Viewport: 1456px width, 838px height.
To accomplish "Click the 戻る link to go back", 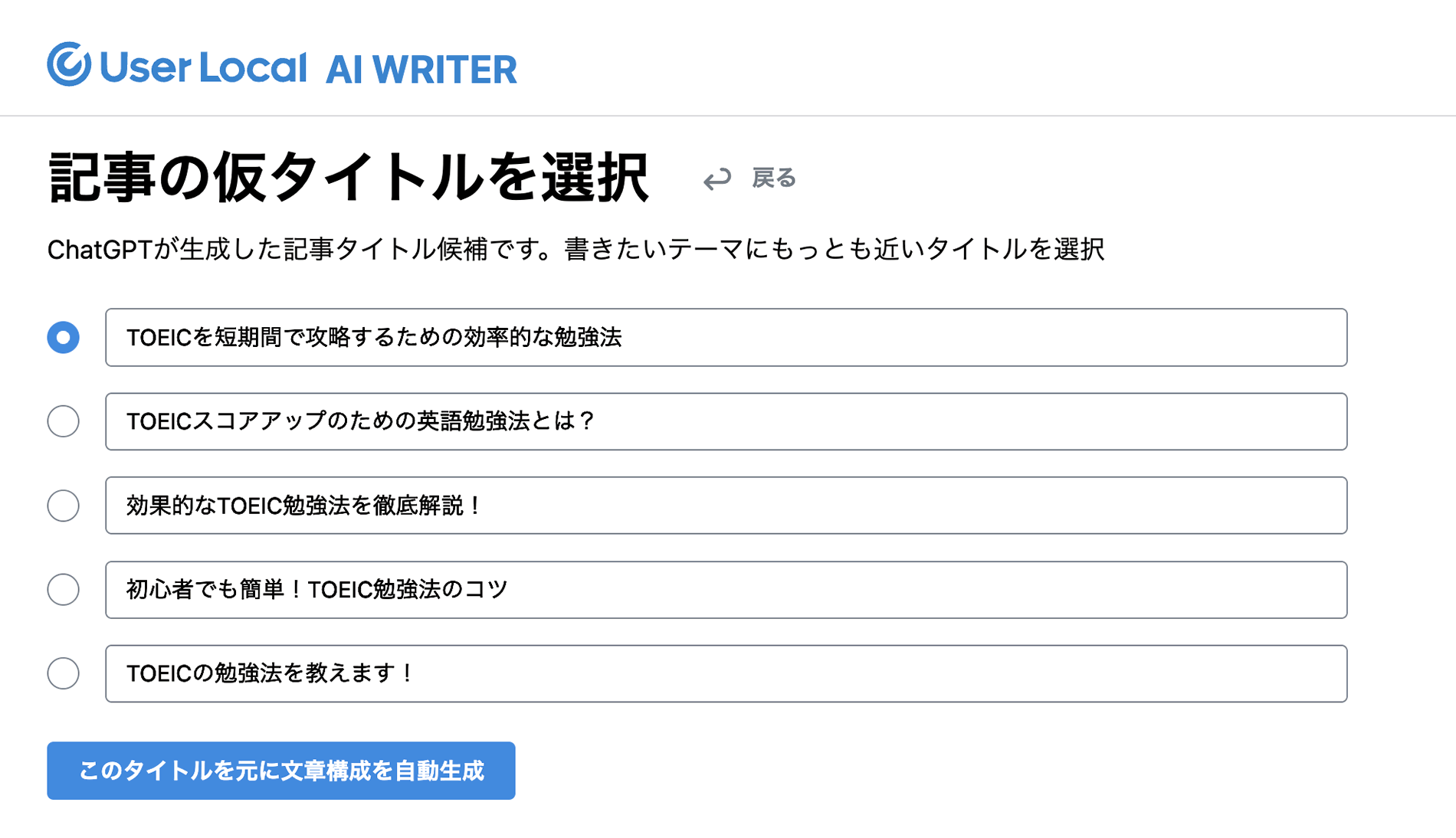I will pos(772,178).
